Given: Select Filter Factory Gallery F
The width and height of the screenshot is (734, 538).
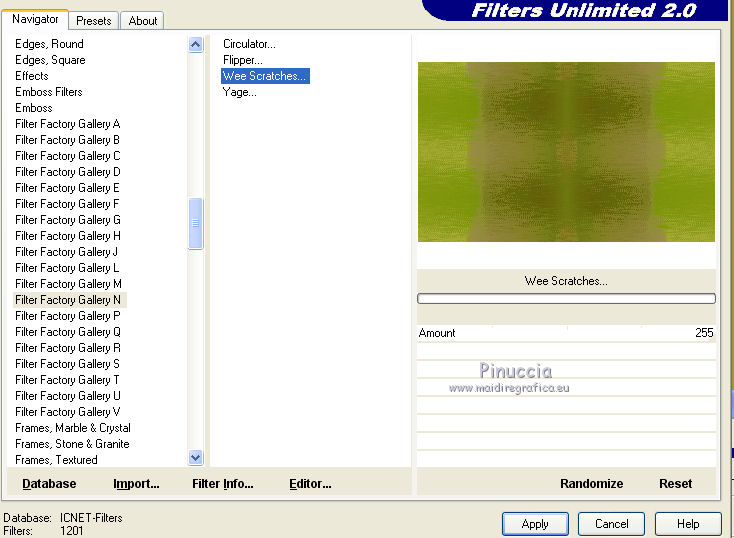Looking at the screenshot, I should [67, 204].
